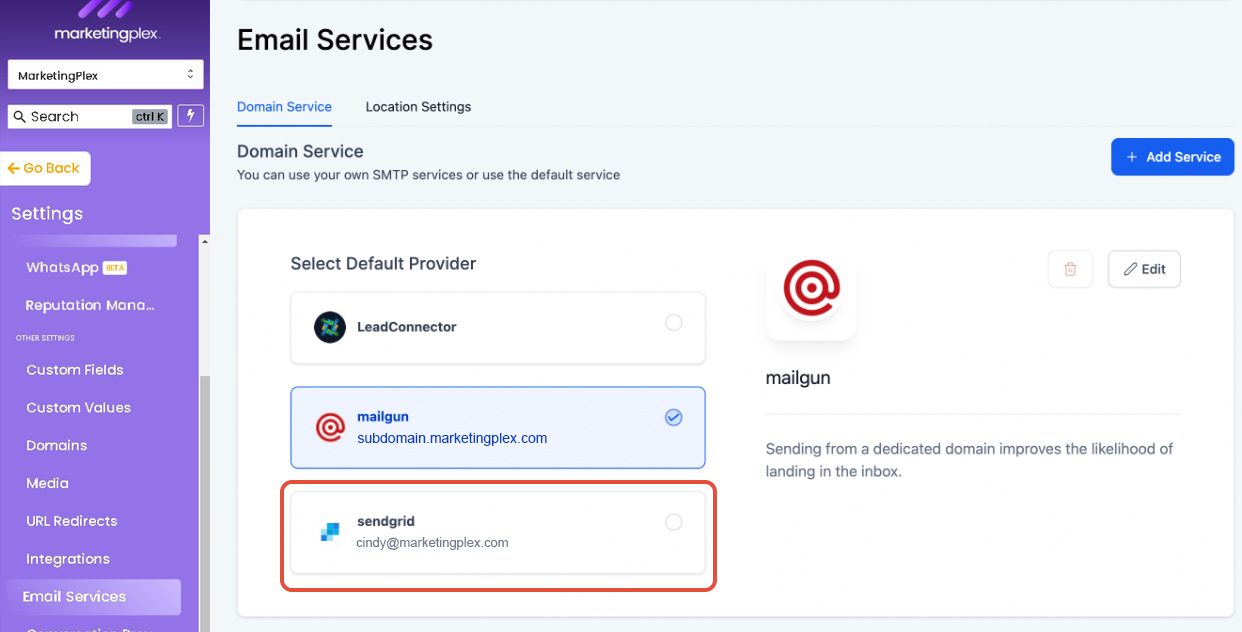
Task: Click the sidebar vertical scrollbar
Action: click(204, 503)
